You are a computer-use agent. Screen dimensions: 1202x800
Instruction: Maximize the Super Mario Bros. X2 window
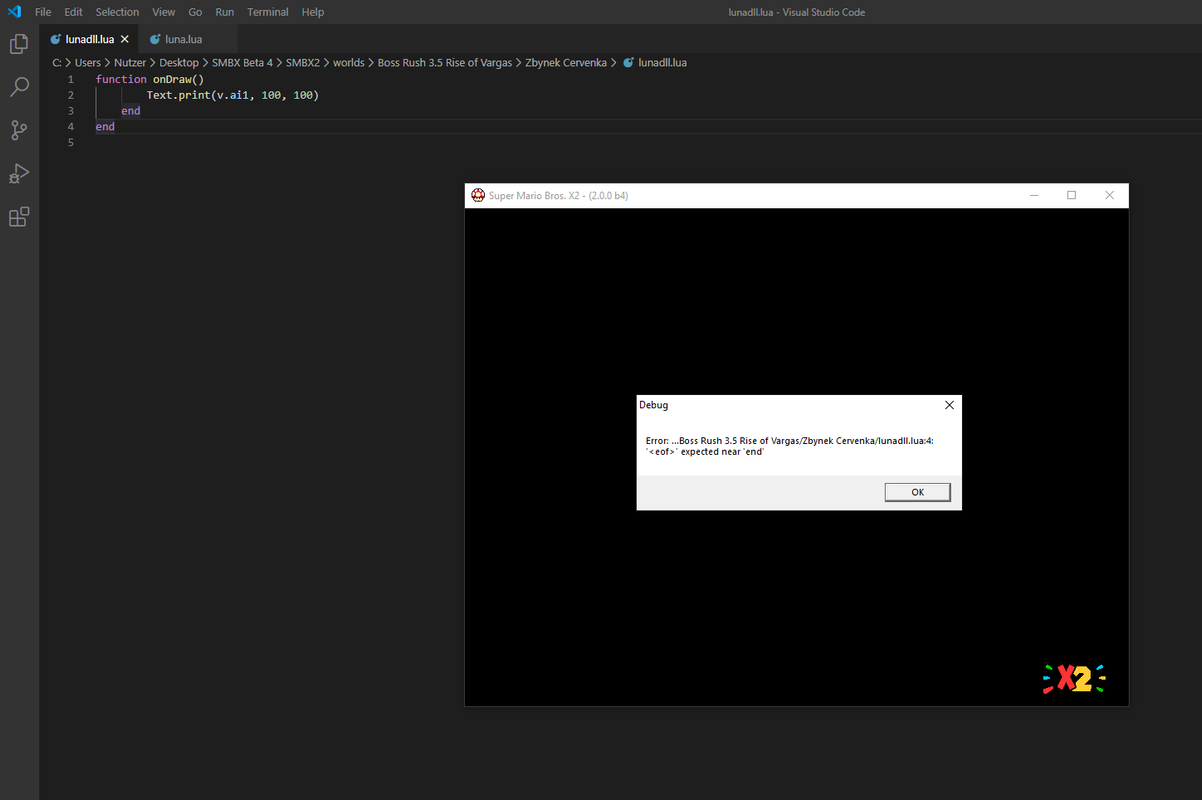point(1071,195)
